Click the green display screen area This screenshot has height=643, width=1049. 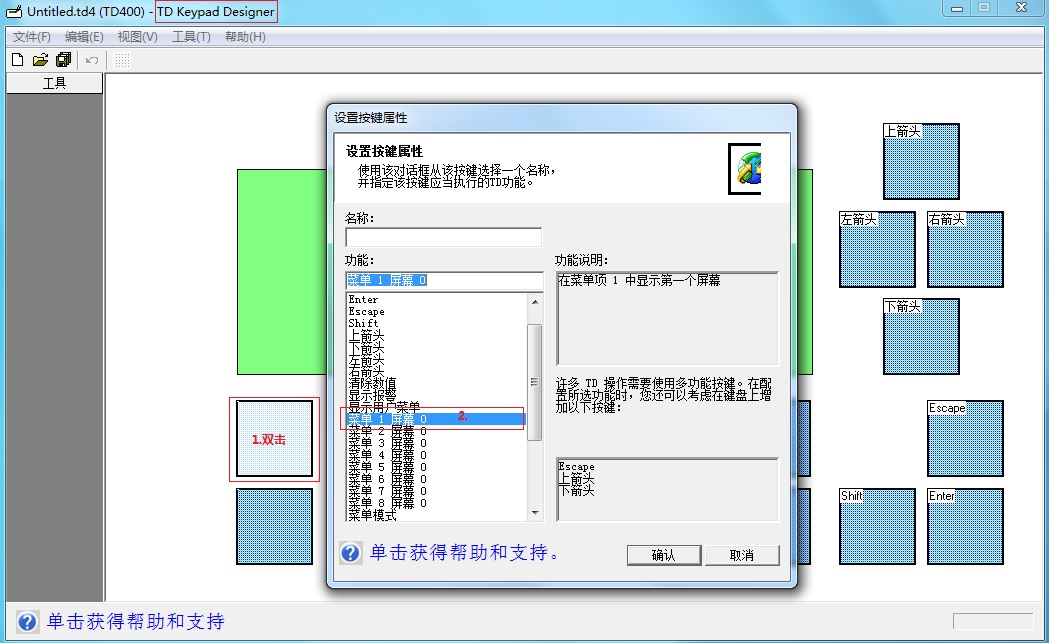point(282,272)
